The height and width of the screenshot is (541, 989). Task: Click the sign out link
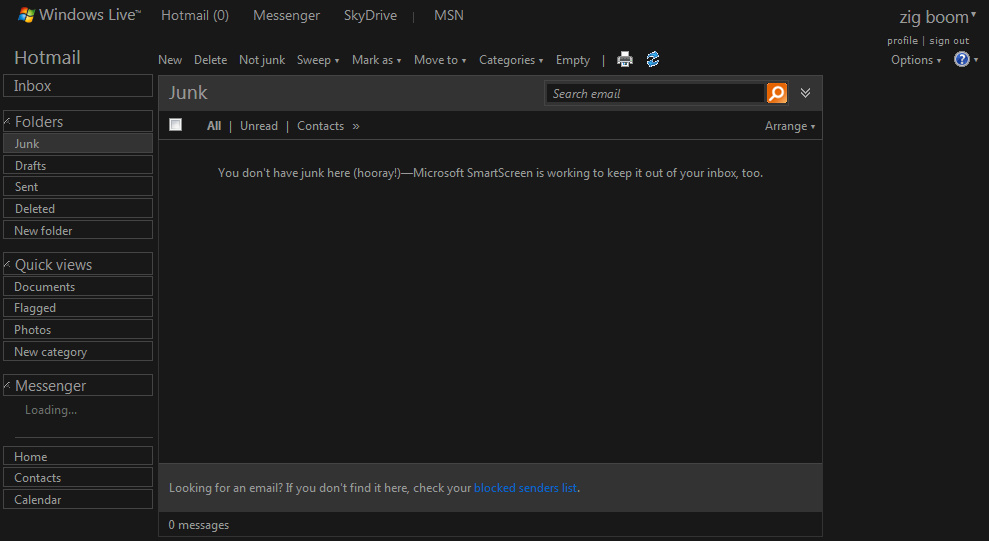pos(949,40)
